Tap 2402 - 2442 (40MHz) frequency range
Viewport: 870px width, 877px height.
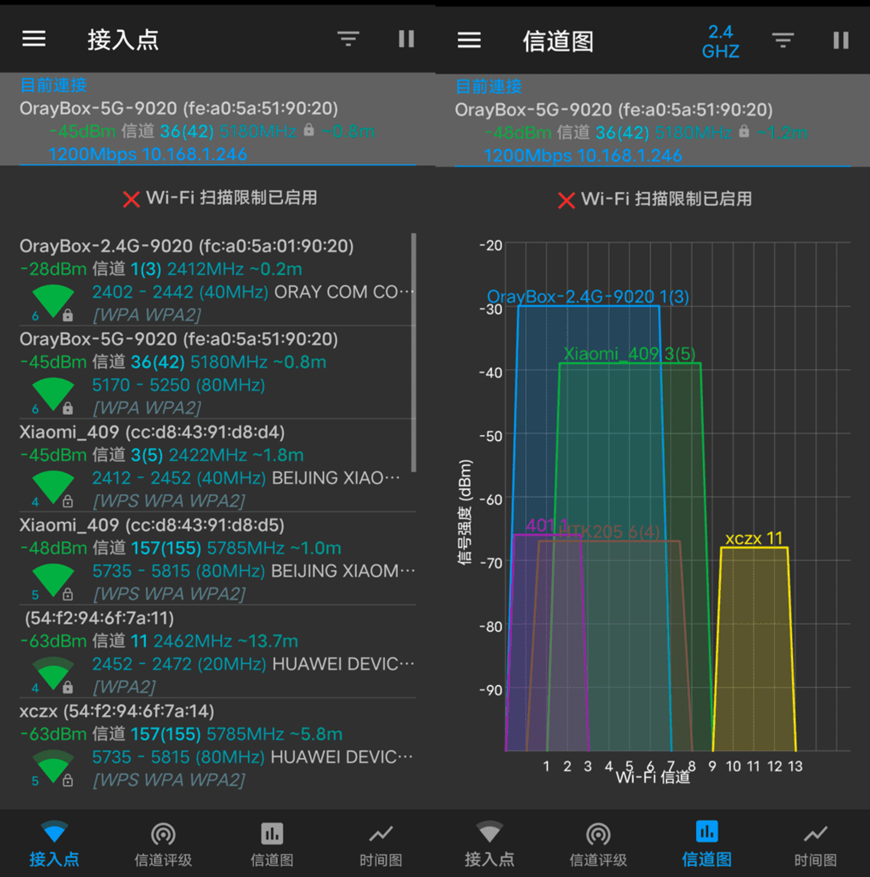(180, 291)
